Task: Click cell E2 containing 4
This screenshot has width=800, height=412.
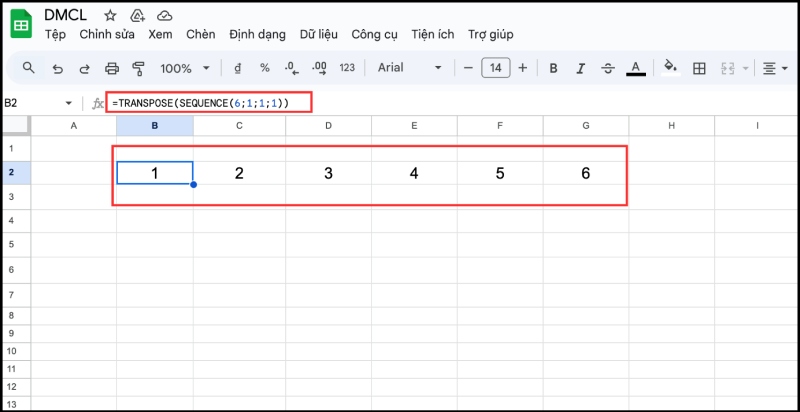Action: [x=414, y=173]
